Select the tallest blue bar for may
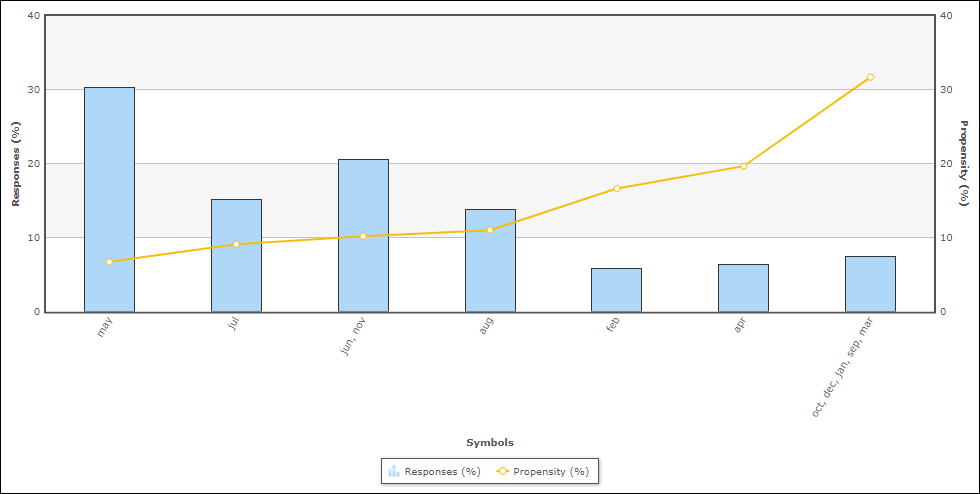Viewport: 980px width, 494px height. (x=109, y=200)
